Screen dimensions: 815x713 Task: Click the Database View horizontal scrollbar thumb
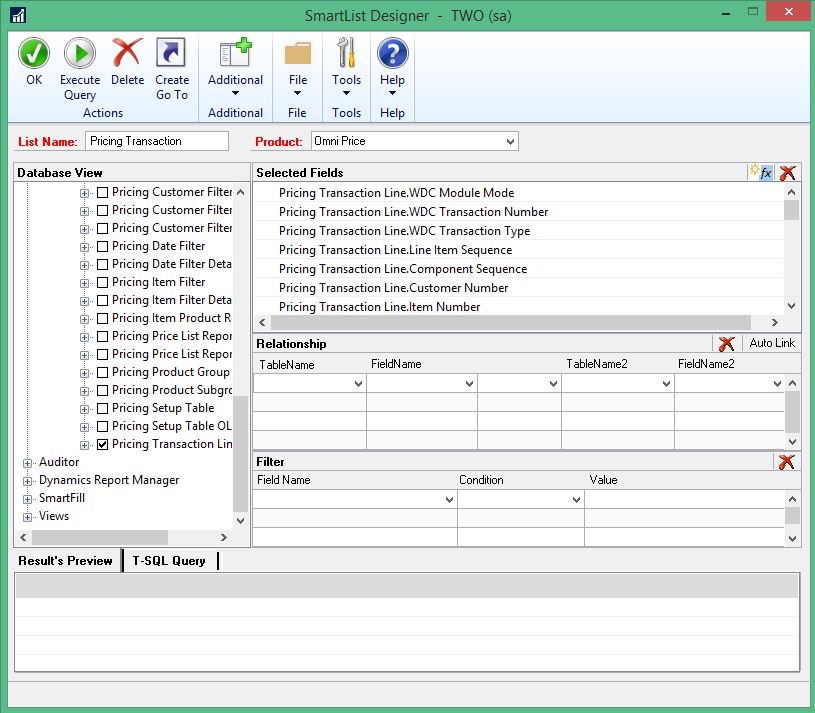click(x=100, y=537)
